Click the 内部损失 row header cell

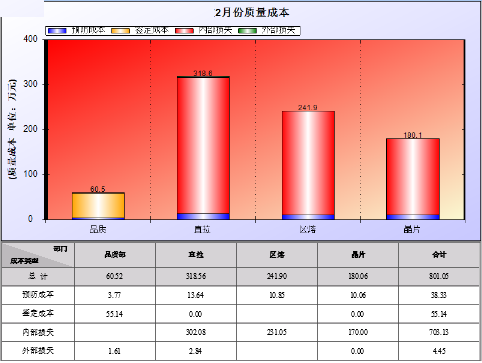[x=38, y=332]
